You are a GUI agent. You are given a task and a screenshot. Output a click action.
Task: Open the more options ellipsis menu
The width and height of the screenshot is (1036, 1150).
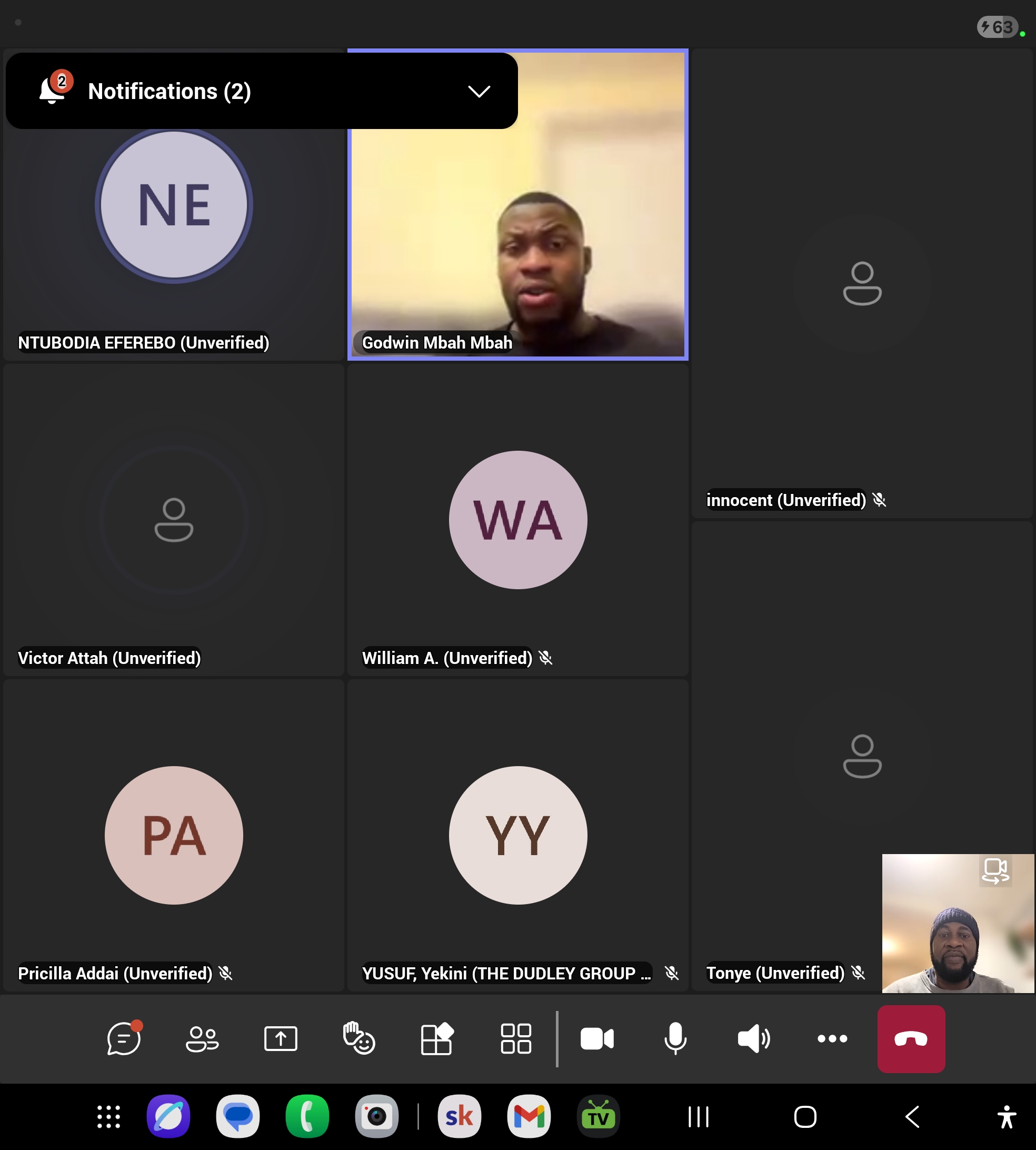point(832,1038)
